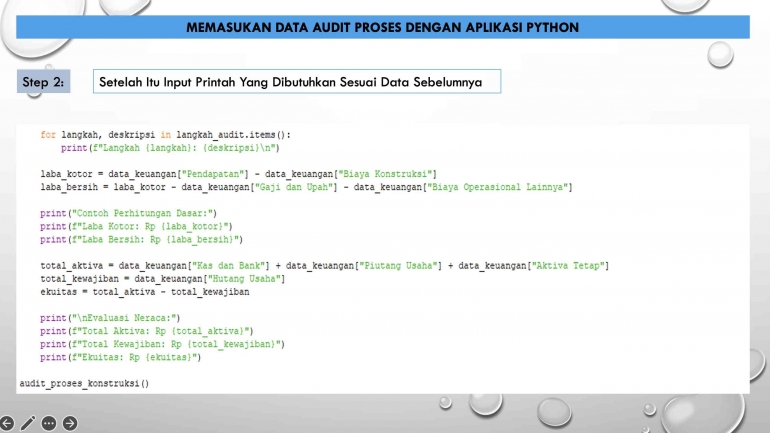Advance to the next slide arrow

click(x=70, y=423)
